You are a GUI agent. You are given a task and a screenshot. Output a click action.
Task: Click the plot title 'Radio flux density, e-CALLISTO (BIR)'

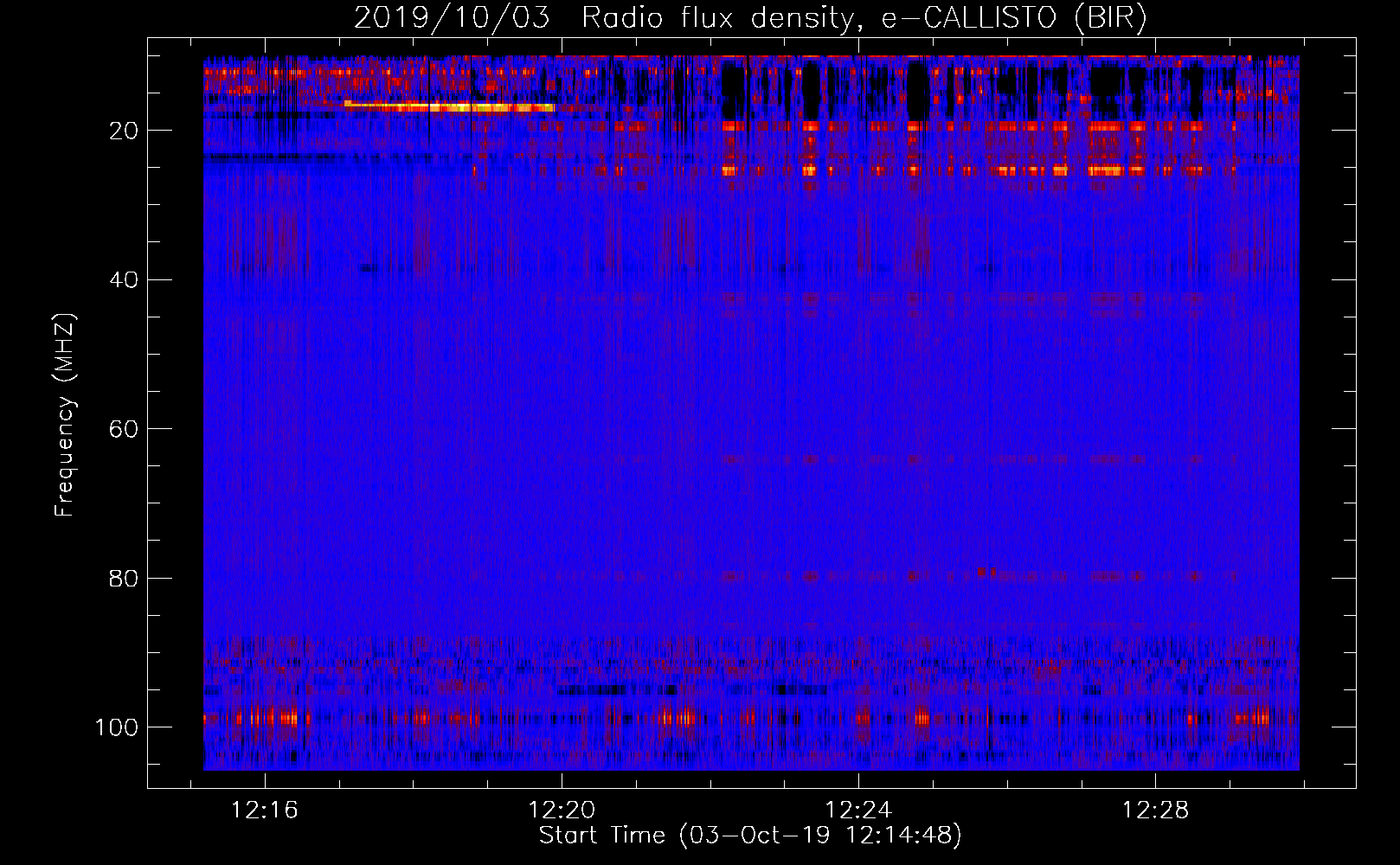[x=864, y=18]
